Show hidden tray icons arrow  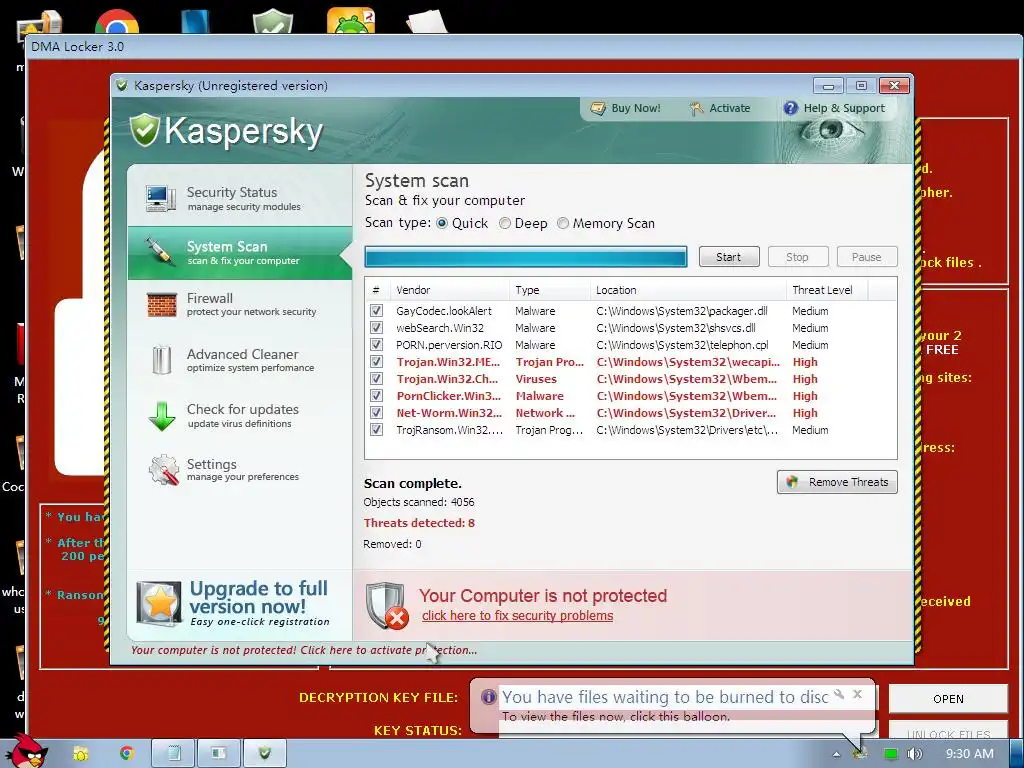[x=837, y=754]
